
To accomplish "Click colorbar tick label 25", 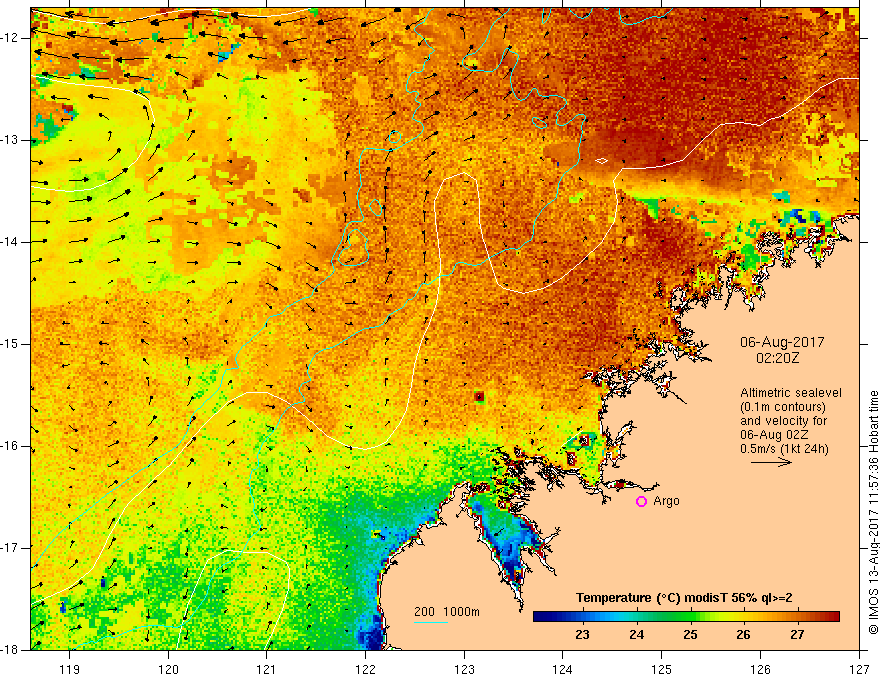I will [x=690, y=635].
